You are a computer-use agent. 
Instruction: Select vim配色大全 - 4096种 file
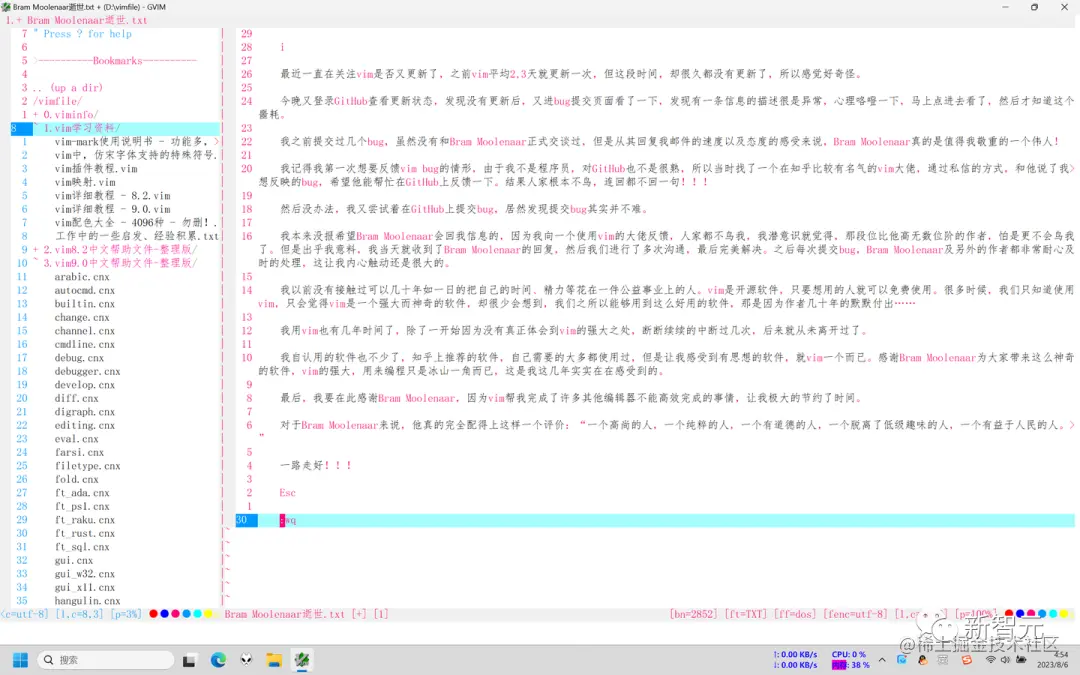coord(136,222)
